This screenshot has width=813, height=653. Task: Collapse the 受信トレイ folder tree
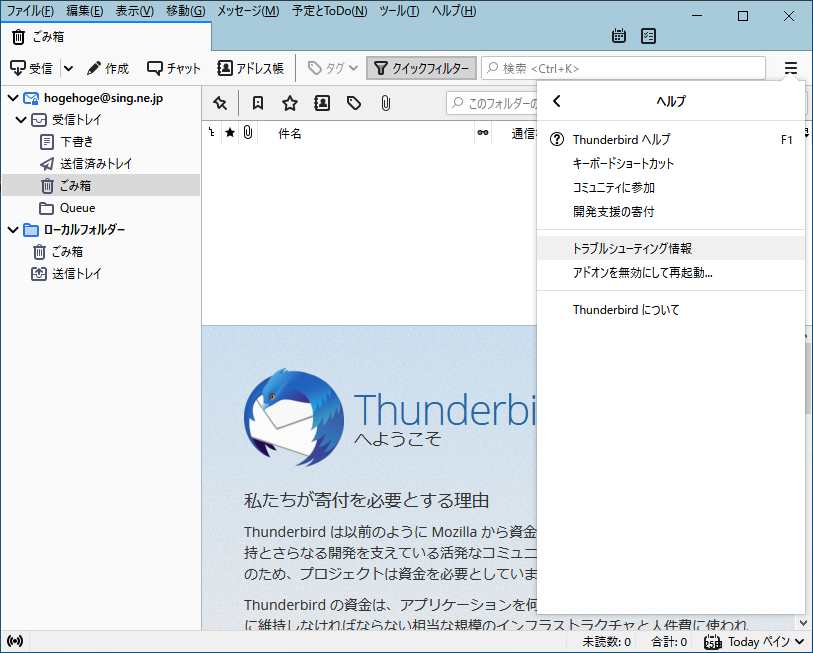click(21, 120)
